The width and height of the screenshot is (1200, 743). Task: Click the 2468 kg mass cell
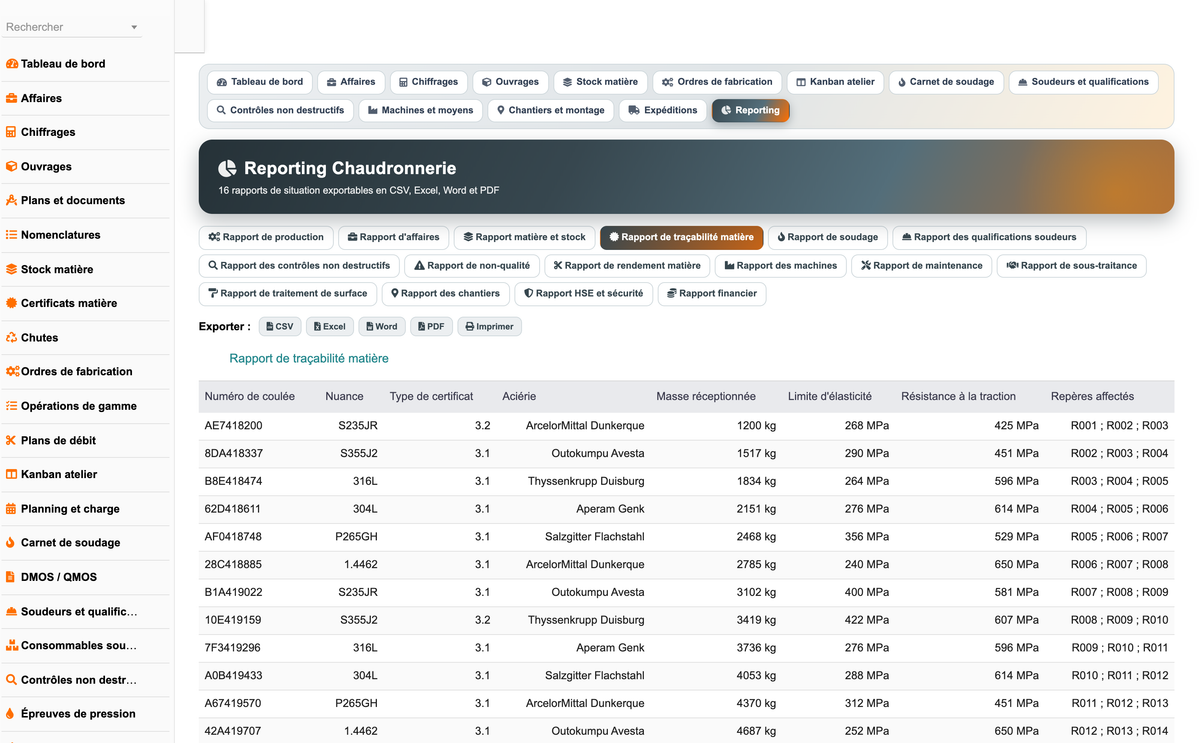point(756,537)
